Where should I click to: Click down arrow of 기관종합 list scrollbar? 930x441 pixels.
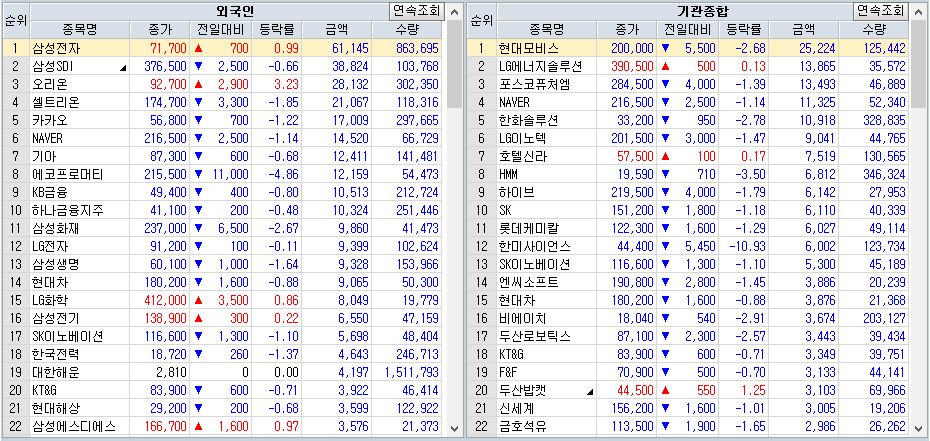(x=917, y=428)
